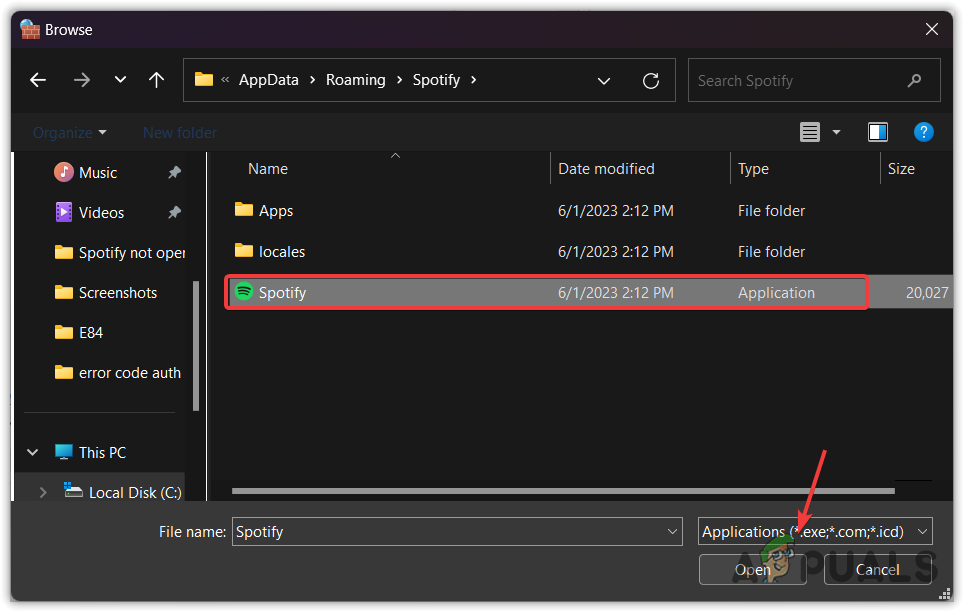Select This PC in the navigation pane
The width and height of the screenshot is (964, 612).
pos(90,453)
